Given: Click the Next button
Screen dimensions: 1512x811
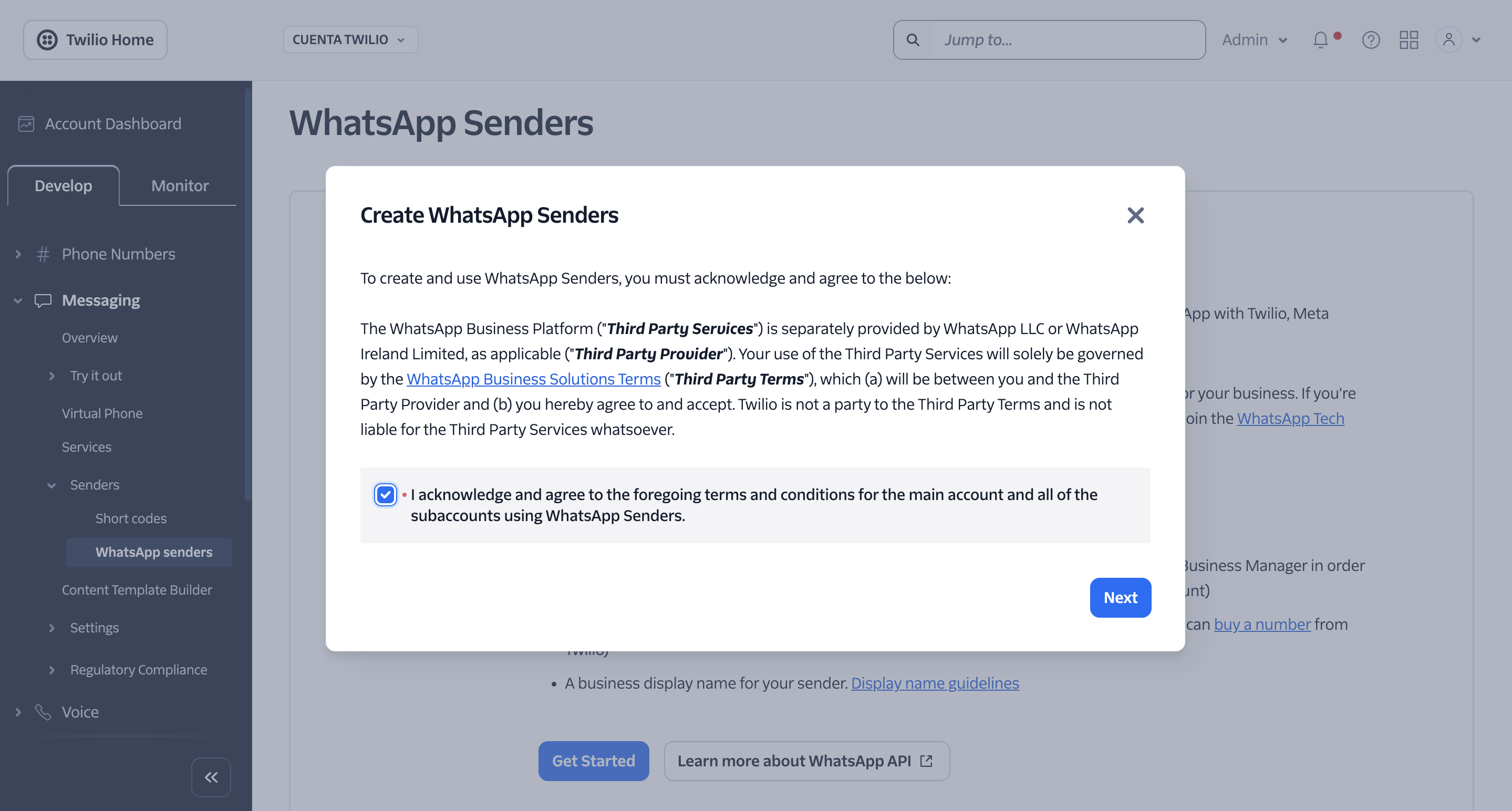Looking at the screenshot, I should click(x=1120, y=597).
